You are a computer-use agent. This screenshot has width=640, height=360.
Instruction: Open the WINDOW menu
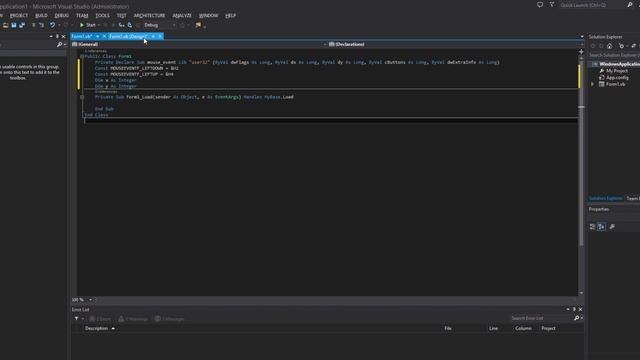(x=209, y=16)
